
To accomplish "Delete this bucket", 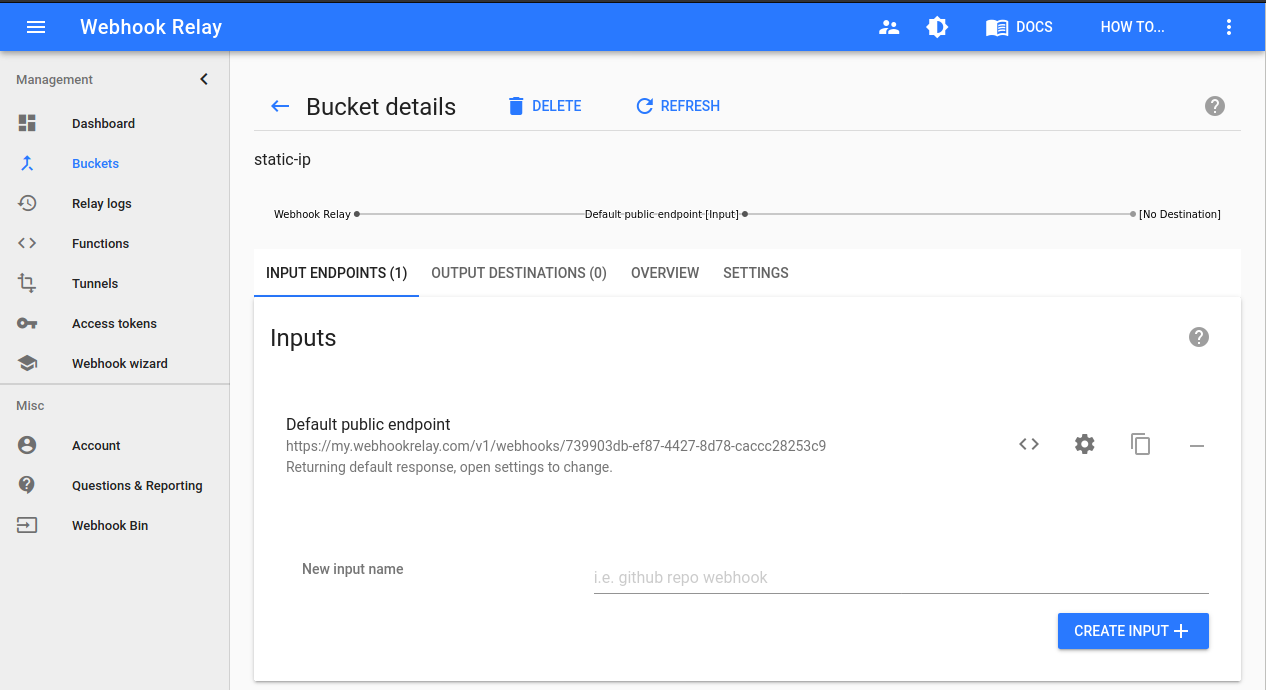I will 545,106.
